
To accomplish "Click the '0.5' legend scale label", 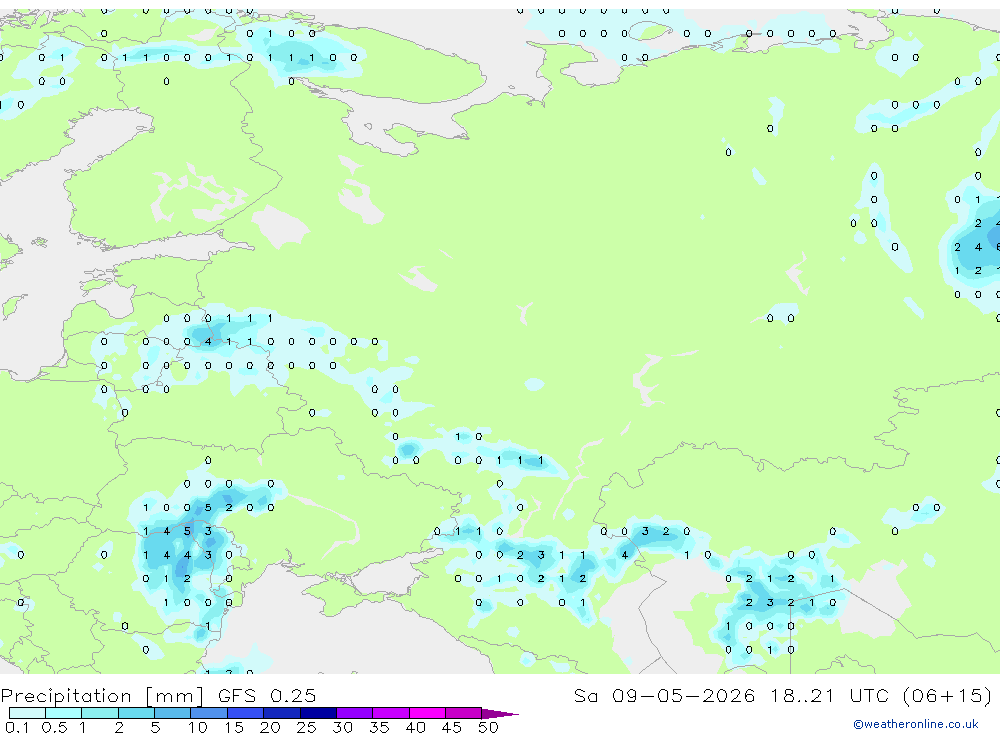I will 54,727.
